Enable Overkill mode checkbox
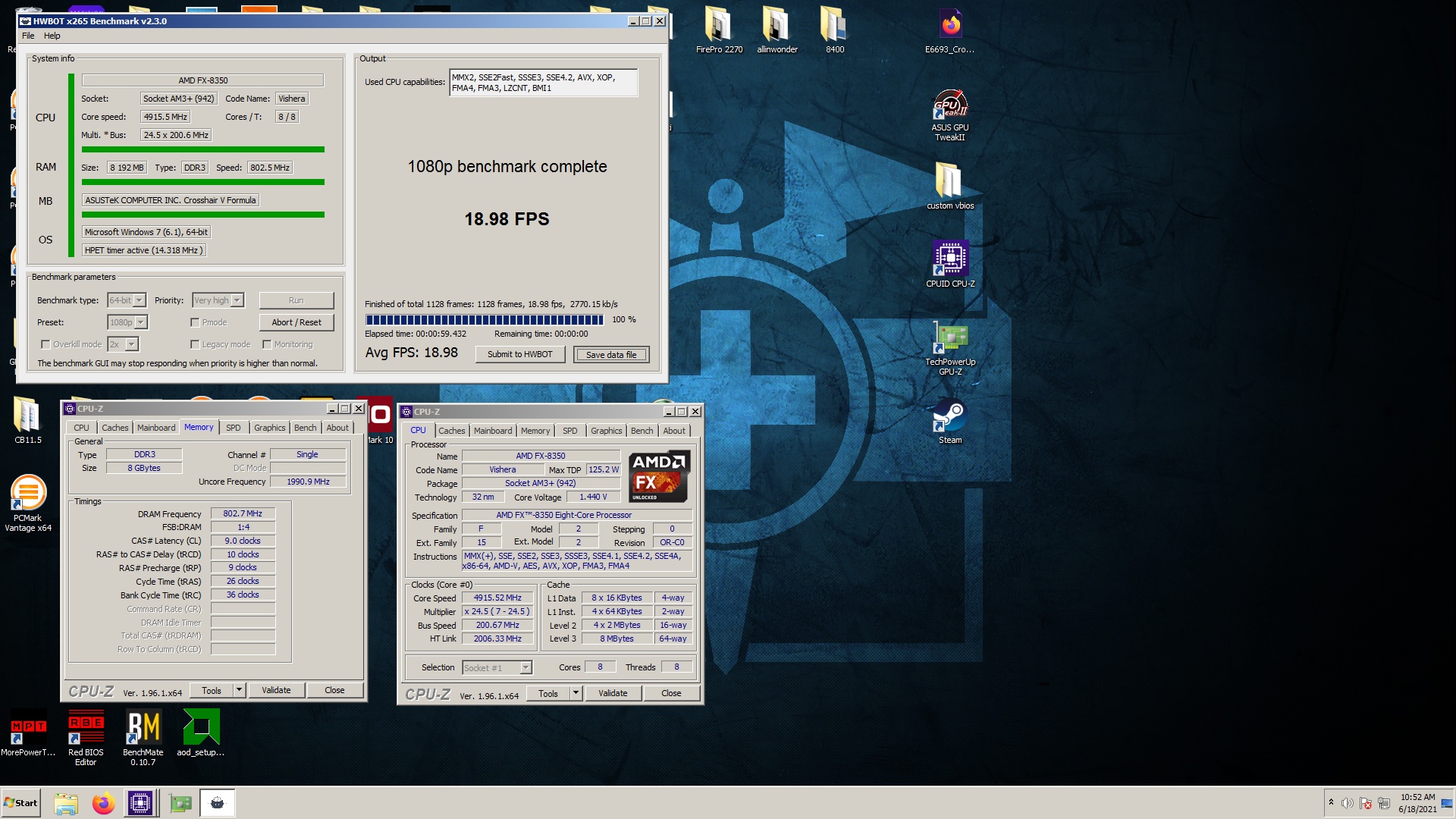This screenshot has height=819, width=1456. point(45,344)
